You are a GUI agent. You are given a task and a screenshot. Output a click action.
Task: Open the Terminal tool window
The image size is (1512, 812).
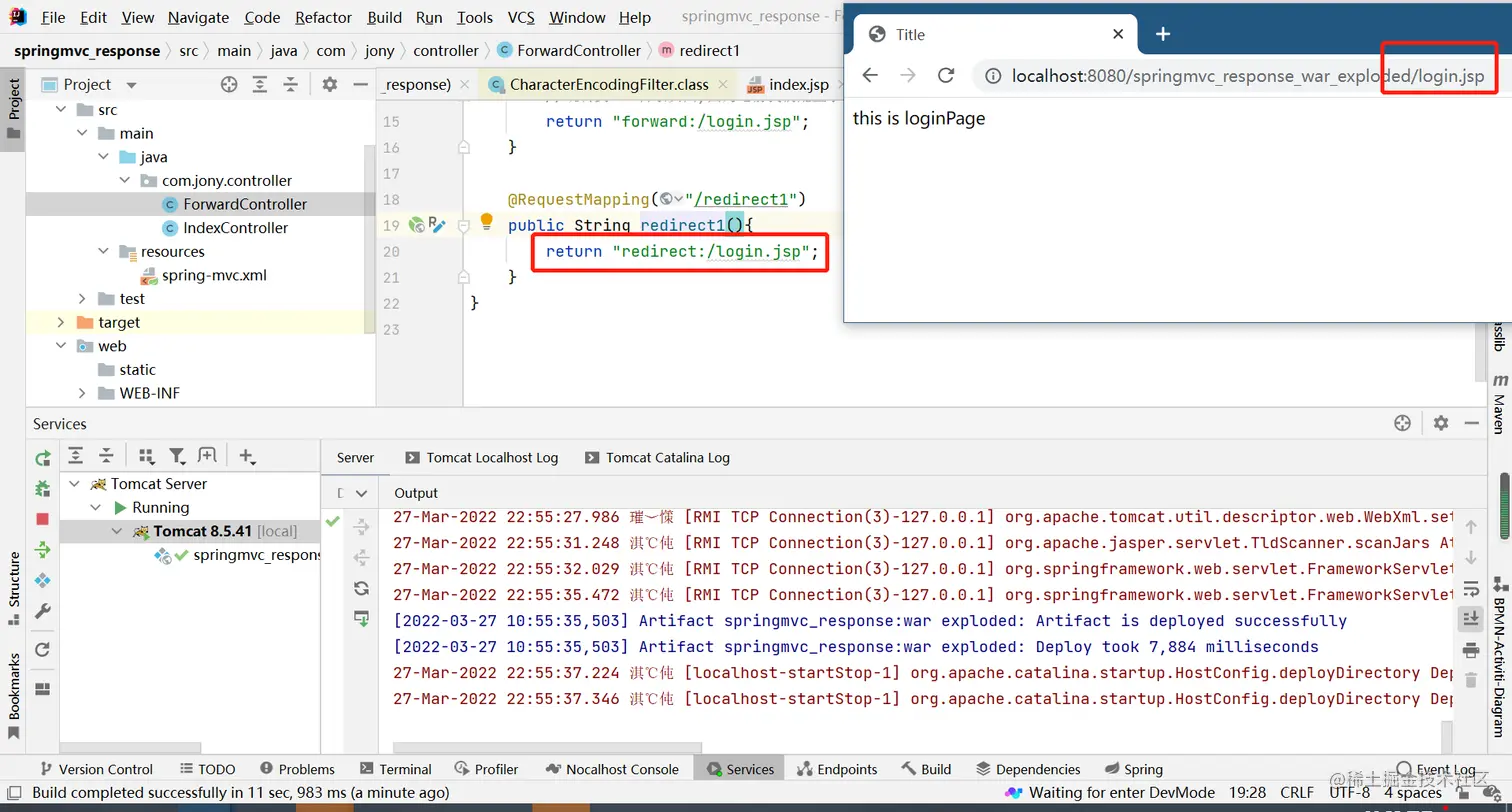pyautogui.click(x=395, y=769)
